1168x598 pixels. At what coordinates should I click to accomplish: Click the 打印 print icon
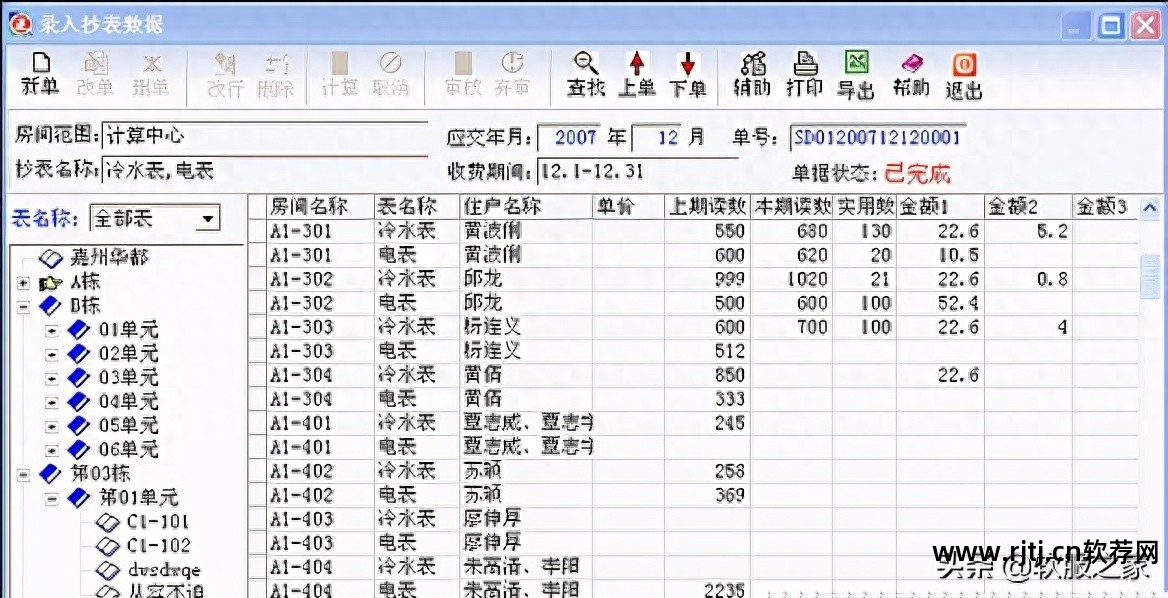point(804,63)
